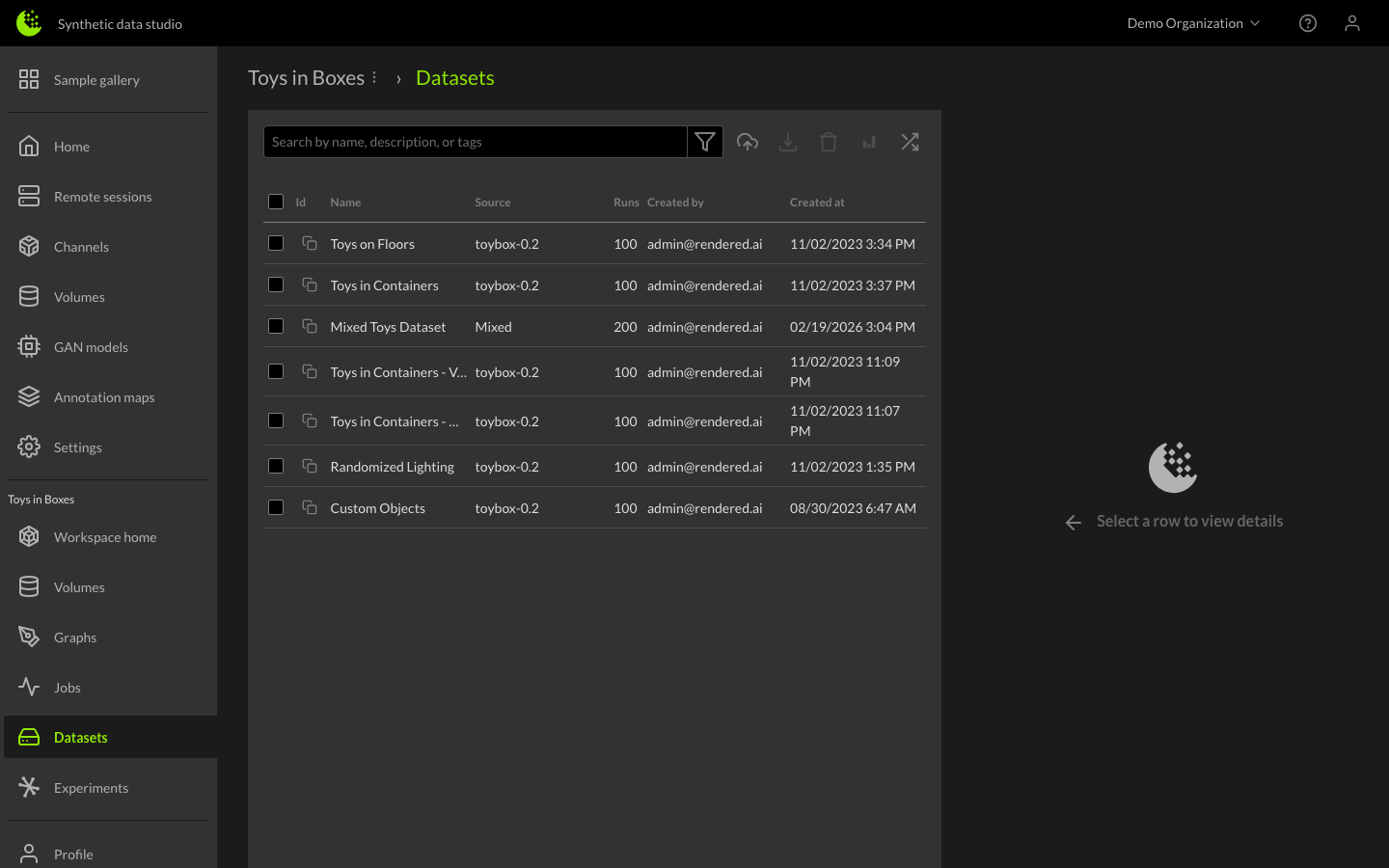Open Workspace home for Toys in Boxes
Screen dimensions: 1389x868
pos(105,536)
